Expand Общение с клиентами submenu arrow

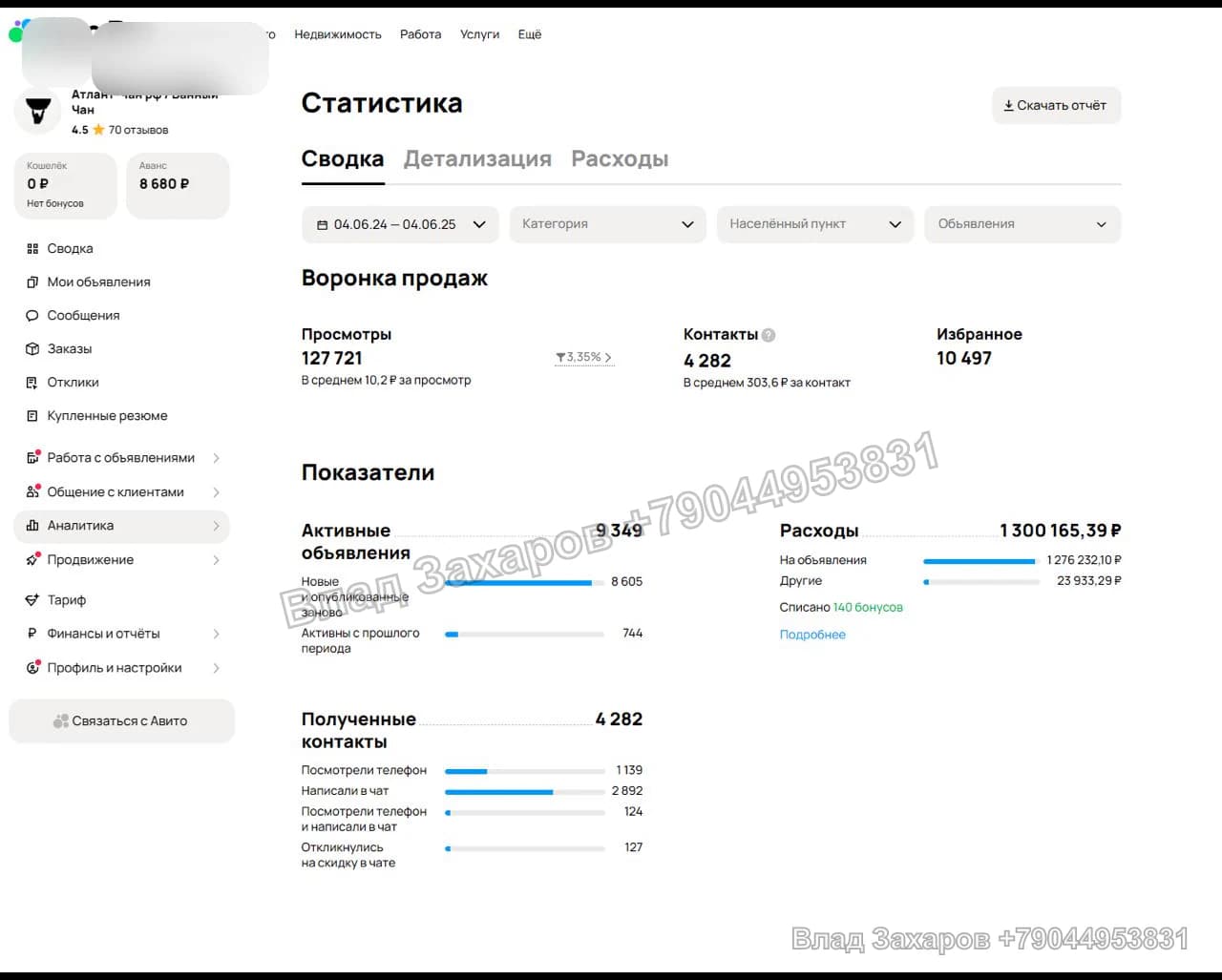coord(216,492)
